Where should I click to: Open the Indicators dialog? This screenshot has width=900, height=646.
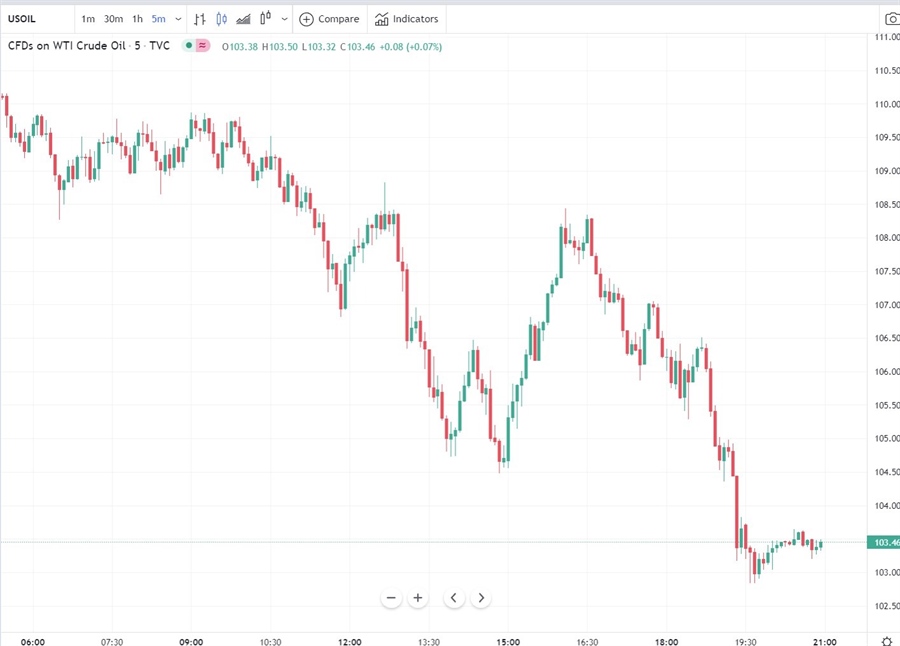(x=406, y=19)
